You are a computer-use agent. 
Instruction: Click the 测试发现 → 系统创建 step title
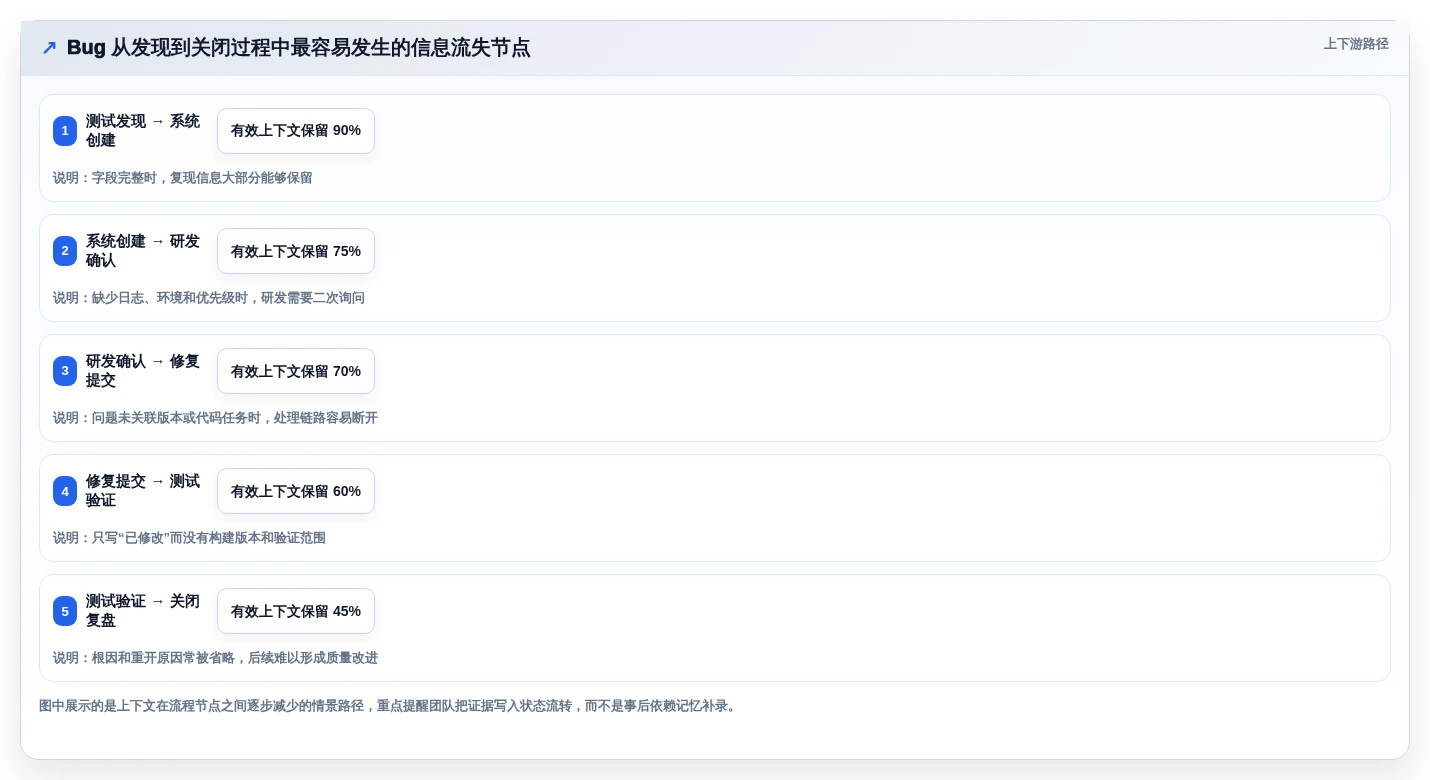click(x=143, y=131)
